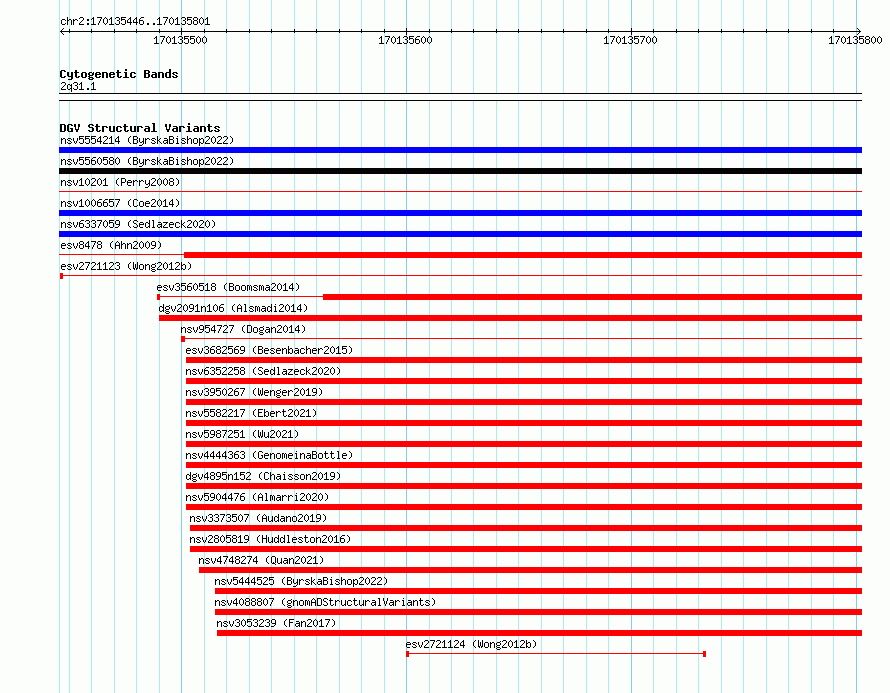Select esv3560518 (Boomsma2014) label
This screenshot has width=890, height=693.
coord(228,287)
